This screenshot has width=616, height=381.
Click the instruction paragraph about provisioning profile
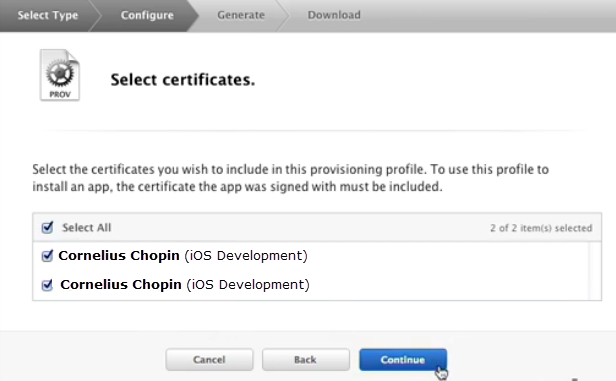[290, 178]
